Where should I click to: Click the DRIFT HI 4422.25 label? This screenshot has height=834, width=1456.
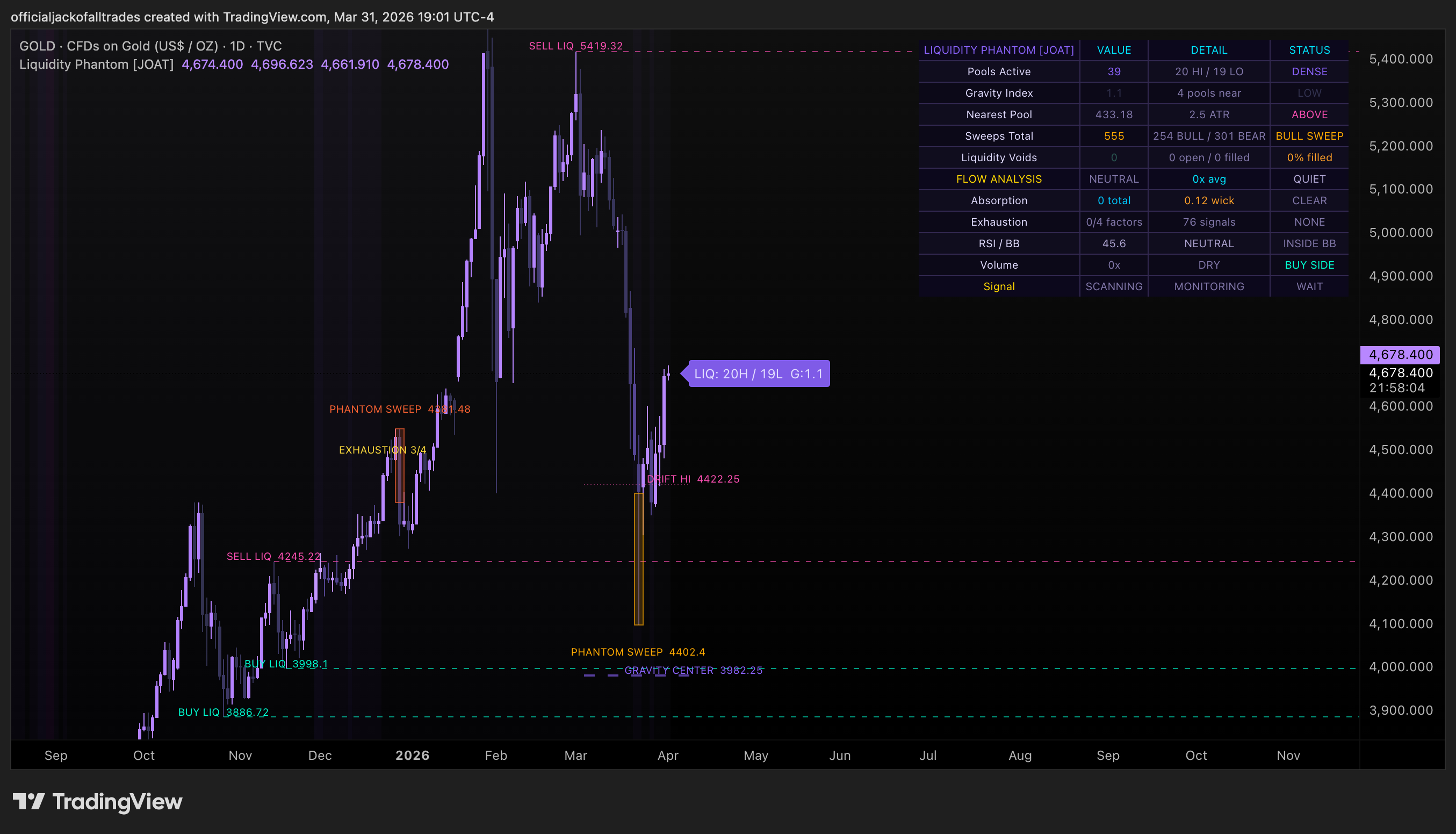tap(694, 479)
